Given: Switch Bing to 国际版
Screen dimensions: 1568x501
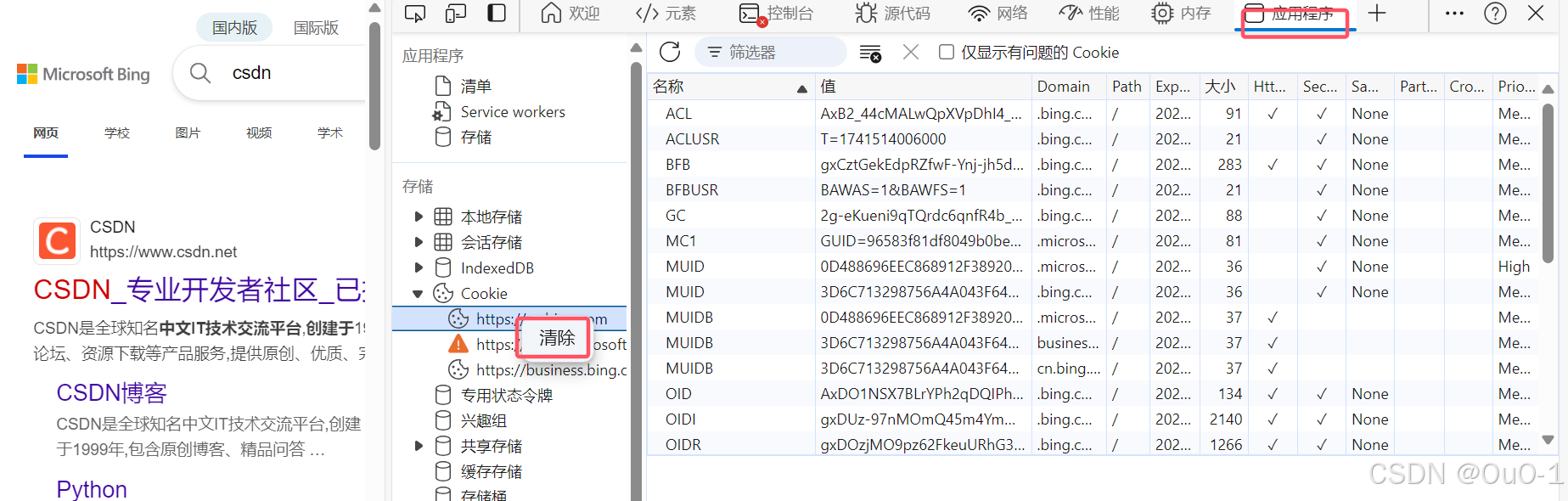Looking at the screenshot, I should (x=316, y=27).
